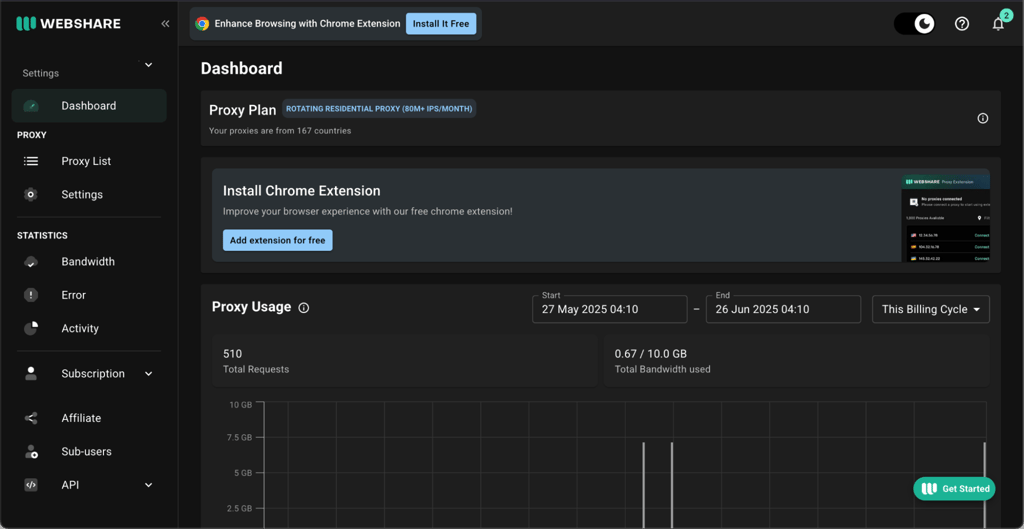Click the Dashboard gauge icon
Screen dimensions: 1024x529
click(31, 106)
